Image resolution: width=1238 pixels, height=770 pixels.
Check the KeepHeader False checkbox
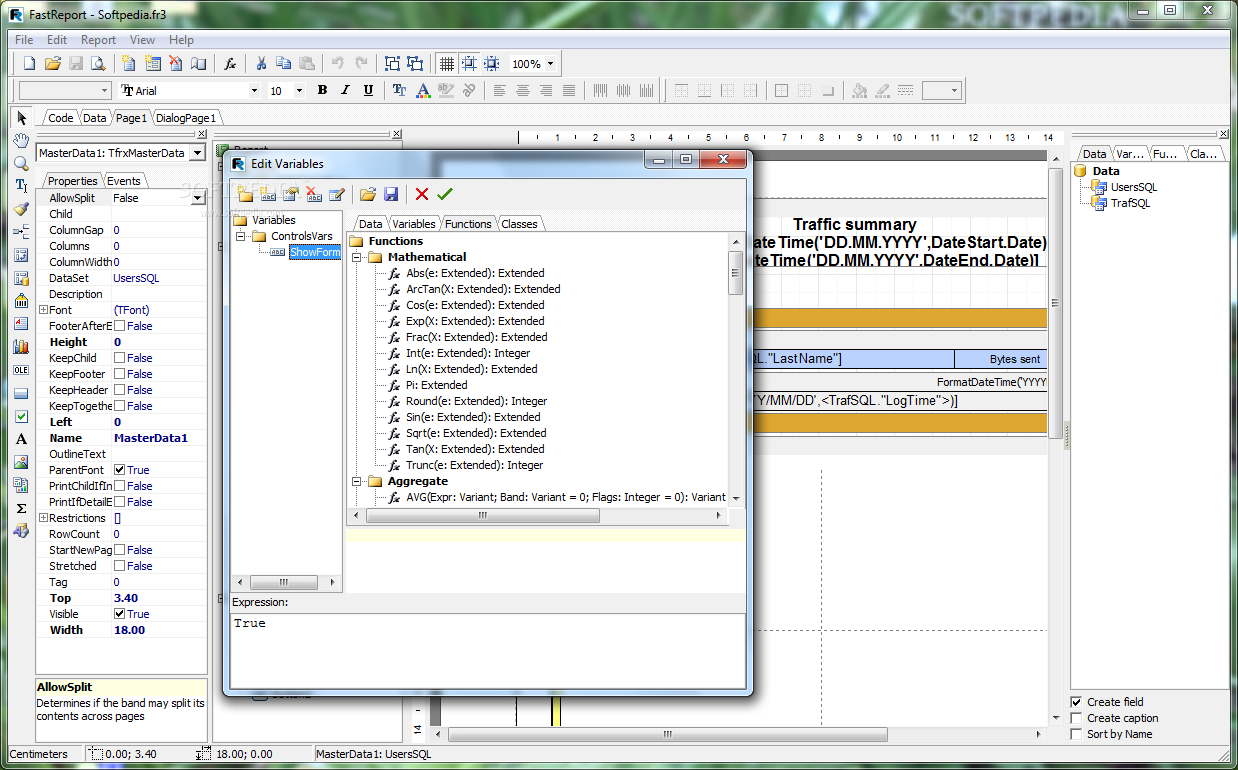(x=120, y=390)
